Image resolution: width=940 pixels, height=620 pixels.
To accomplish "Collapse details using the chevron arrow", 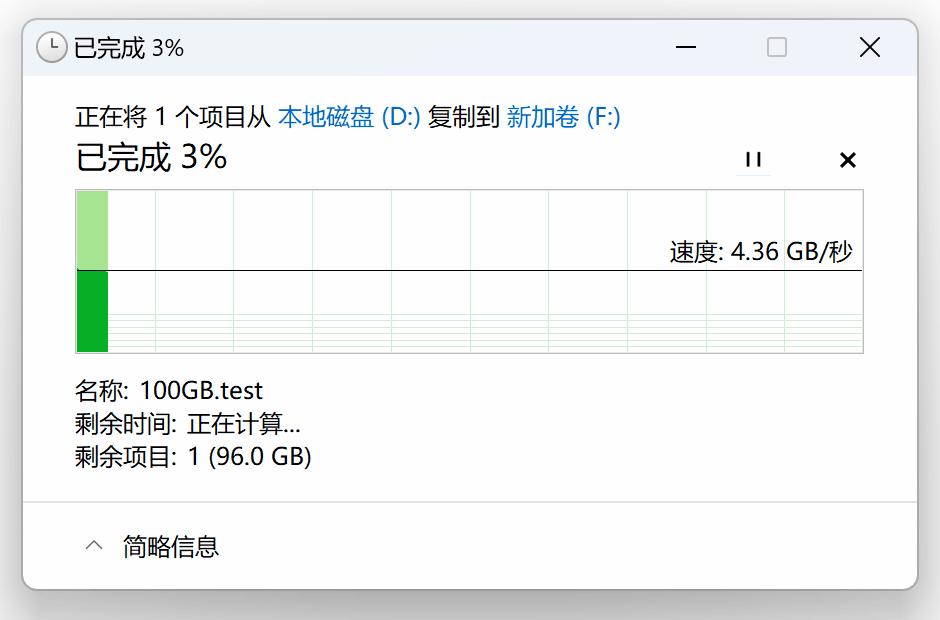I will click(94, 546).
